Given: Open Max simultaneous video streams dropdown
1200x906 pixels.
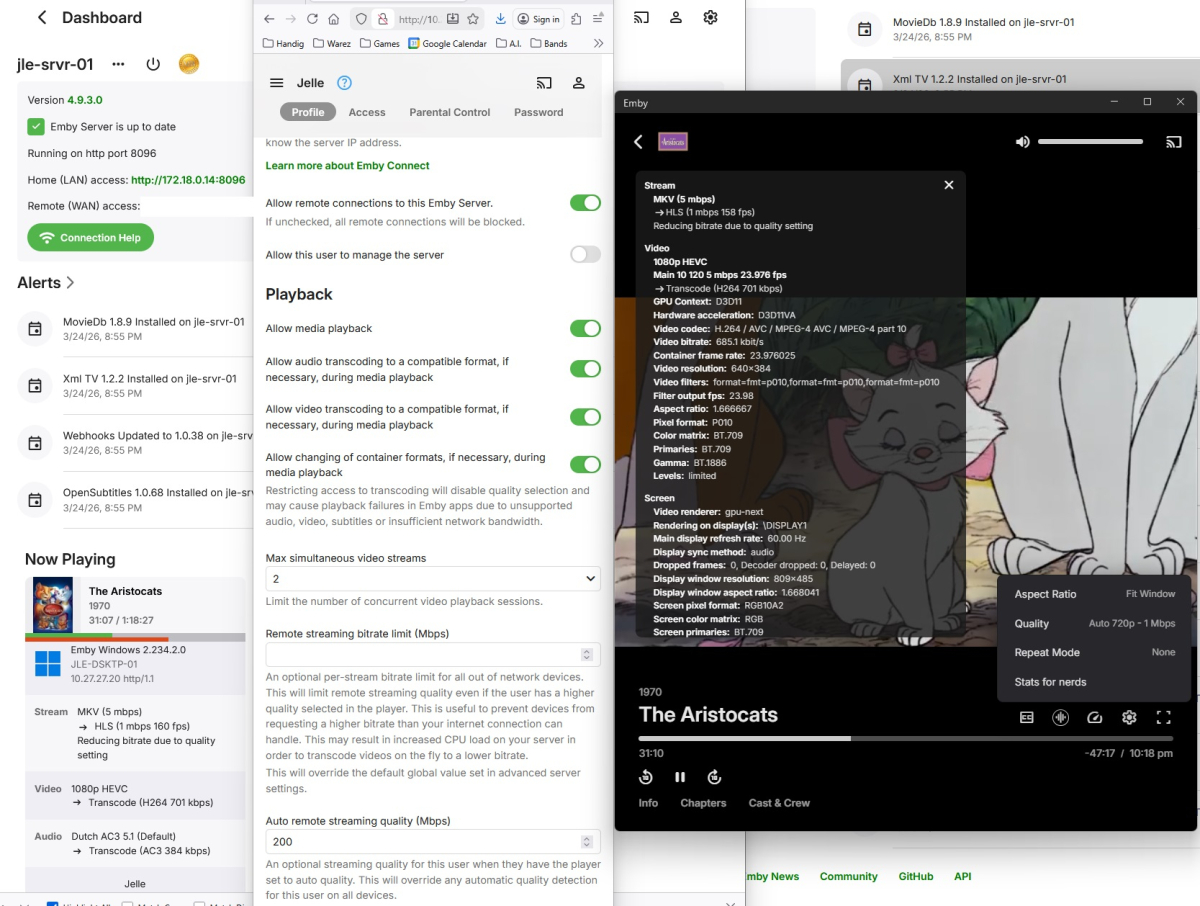Looking at the screenshot, I should click(433, 579).
